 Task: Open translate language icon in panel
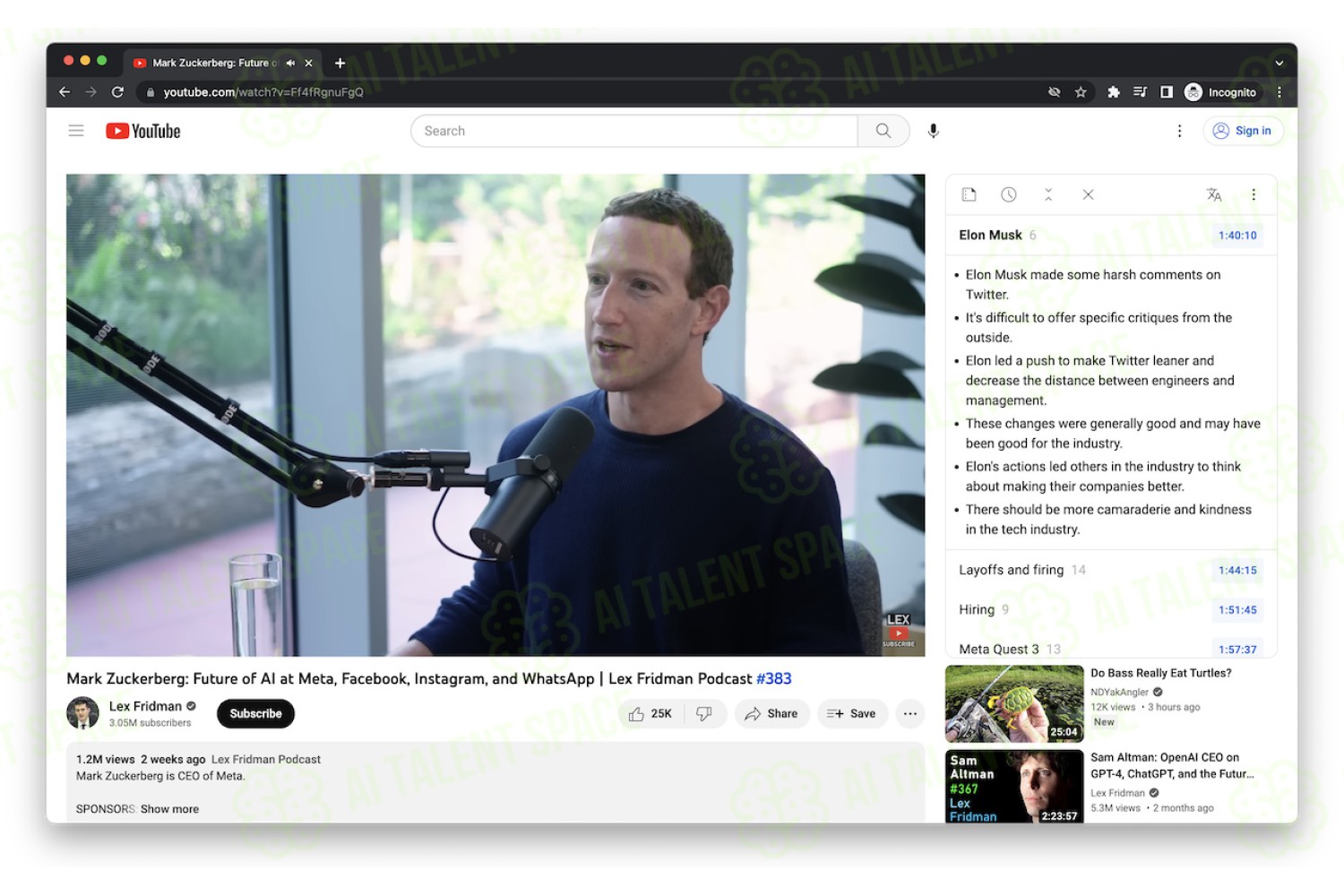(1213, 194)
